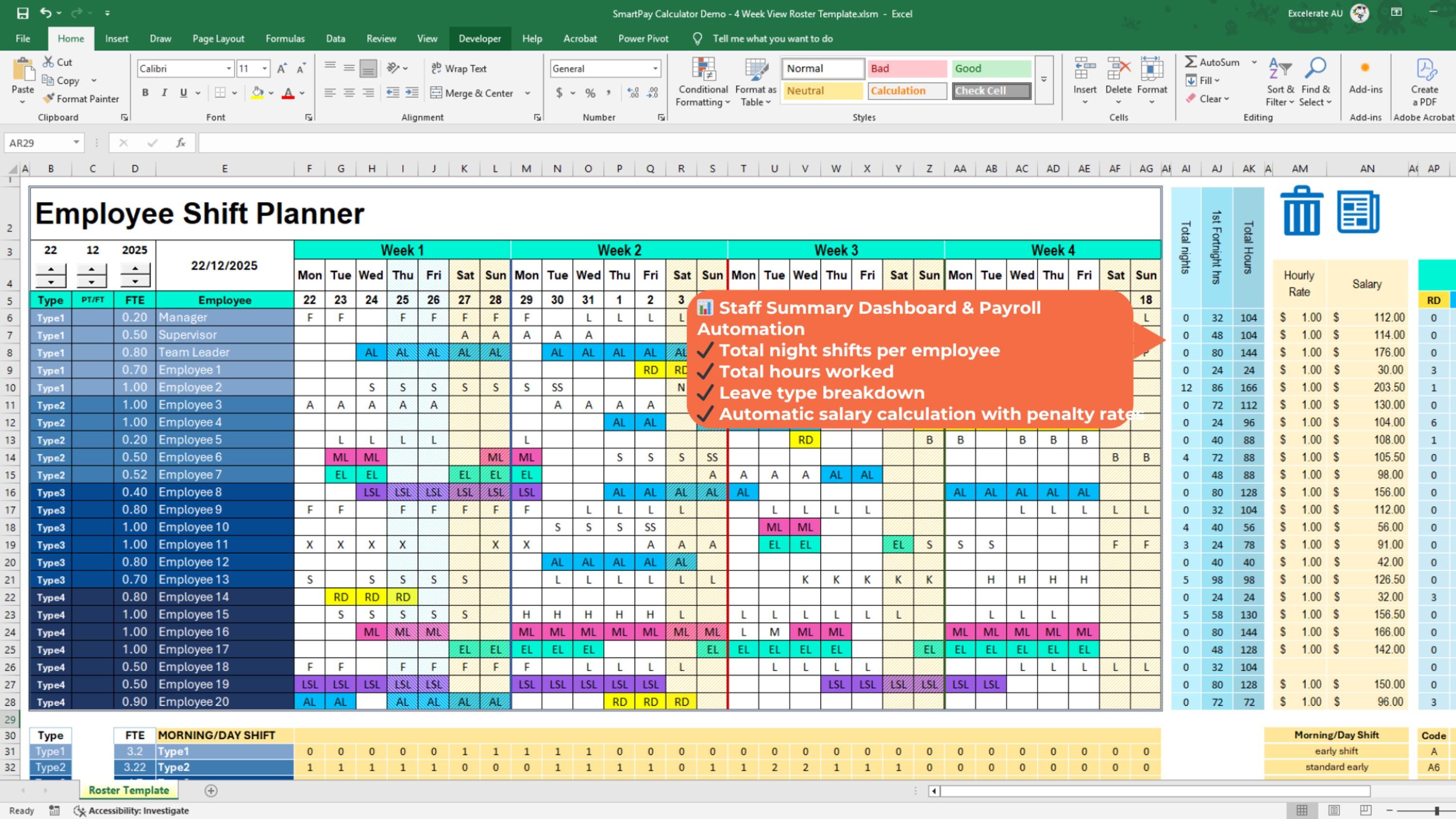1456x819 pixels.
Task: Toggle Underline formatting
Action: point(183,93)
